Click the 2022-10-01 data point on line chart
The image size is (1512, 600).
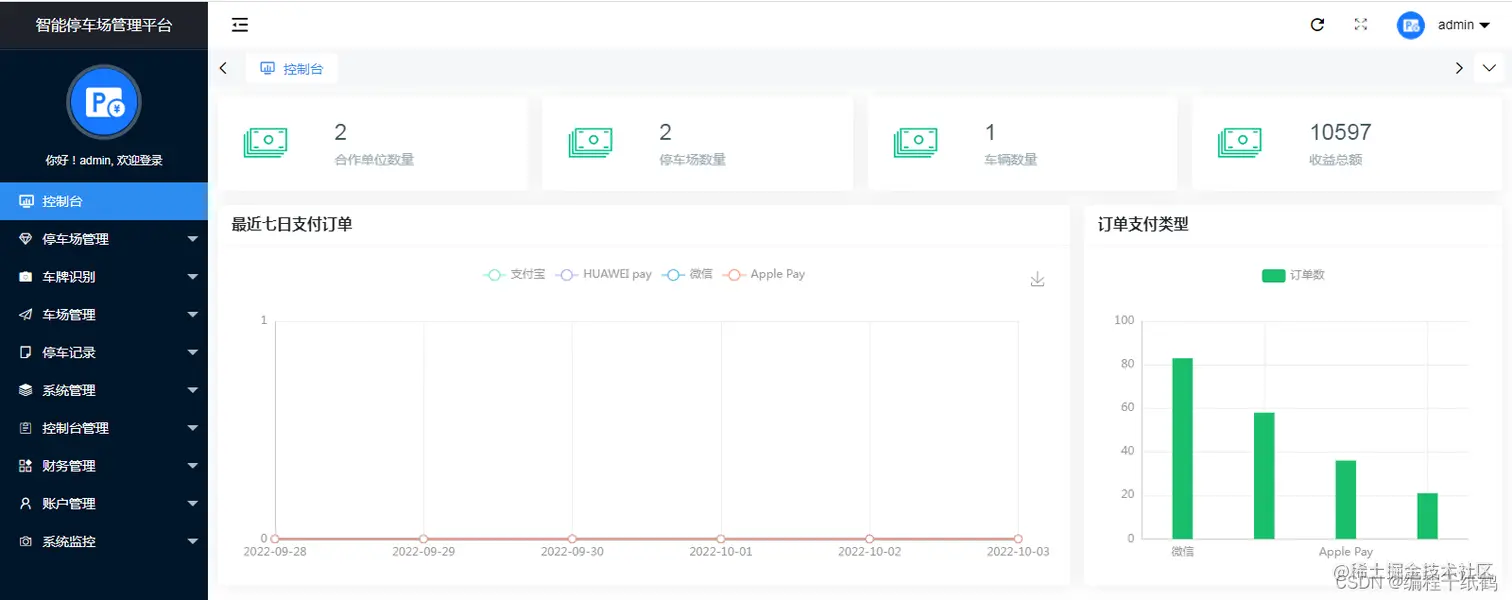pyautogui.click(x=721, y=539)
